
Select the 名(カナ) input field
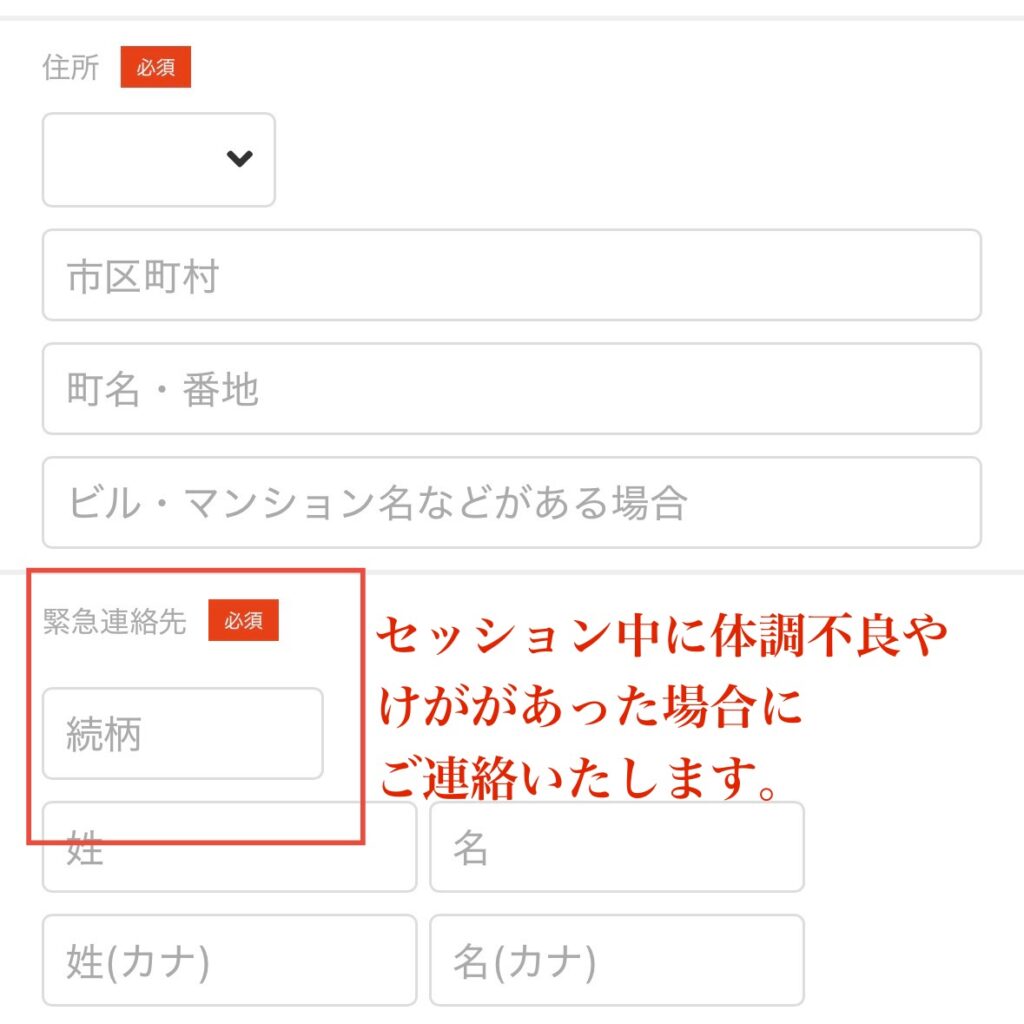[617, 961]
